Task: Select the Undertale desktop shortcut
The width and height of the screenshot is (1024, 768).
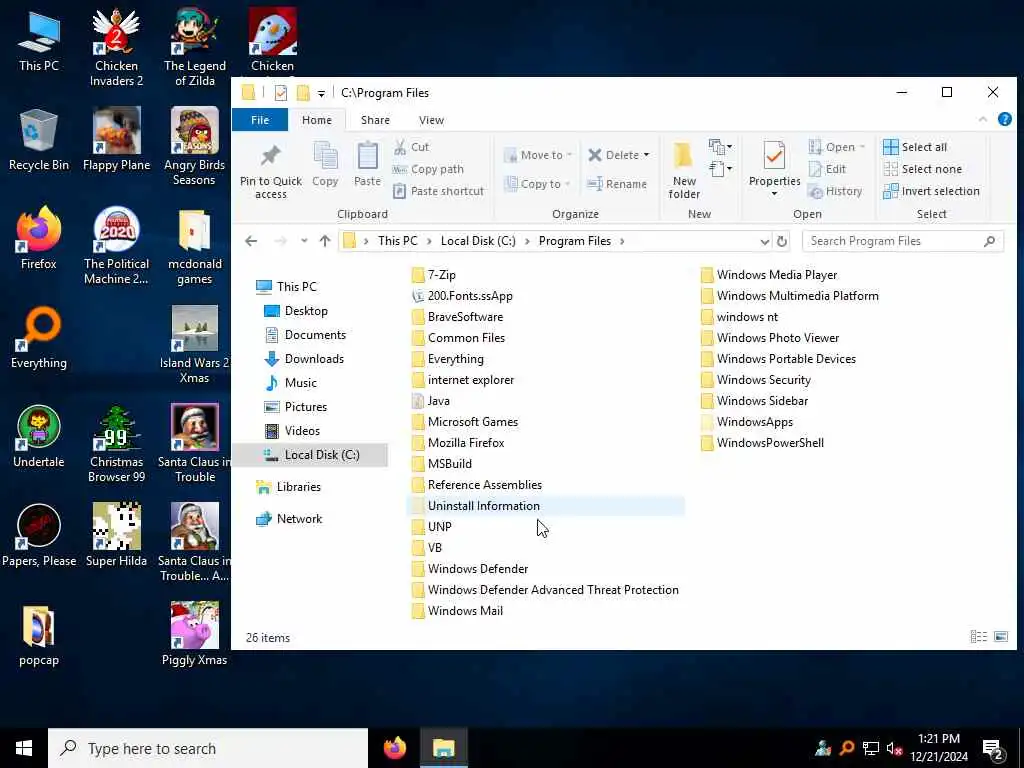Action: [39, 437]
